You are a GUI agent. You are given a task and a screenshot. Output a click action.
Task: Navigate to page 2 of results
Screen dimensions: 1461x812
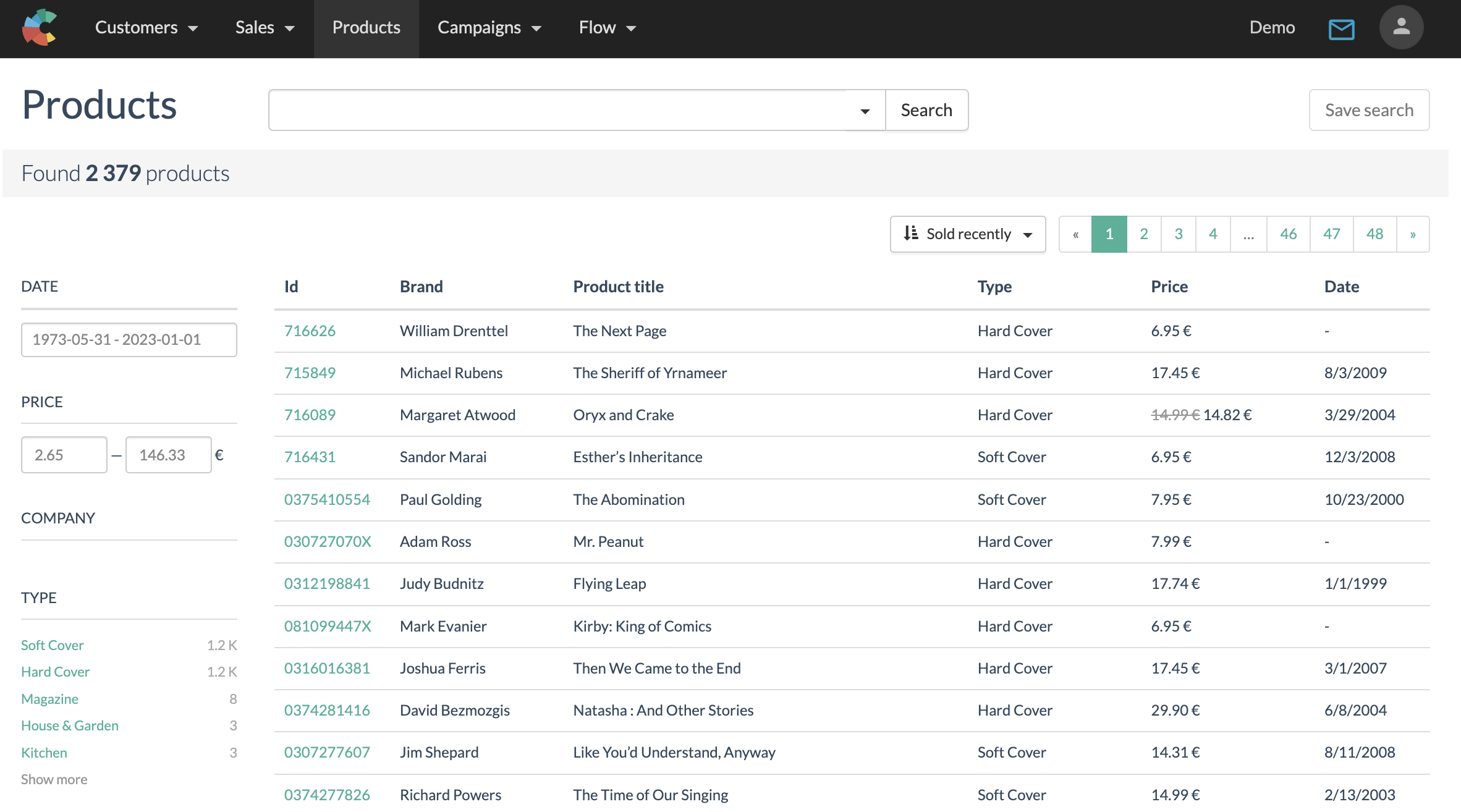pyautogui.click(x=1143, y=233)
